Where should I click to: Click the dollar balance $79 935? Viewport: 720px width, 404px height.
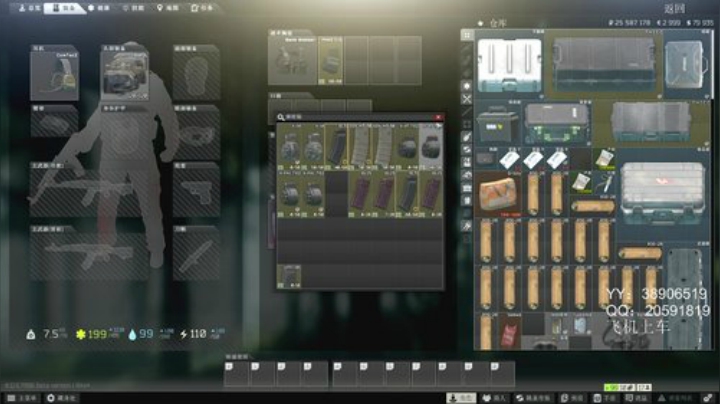point(700,22)
